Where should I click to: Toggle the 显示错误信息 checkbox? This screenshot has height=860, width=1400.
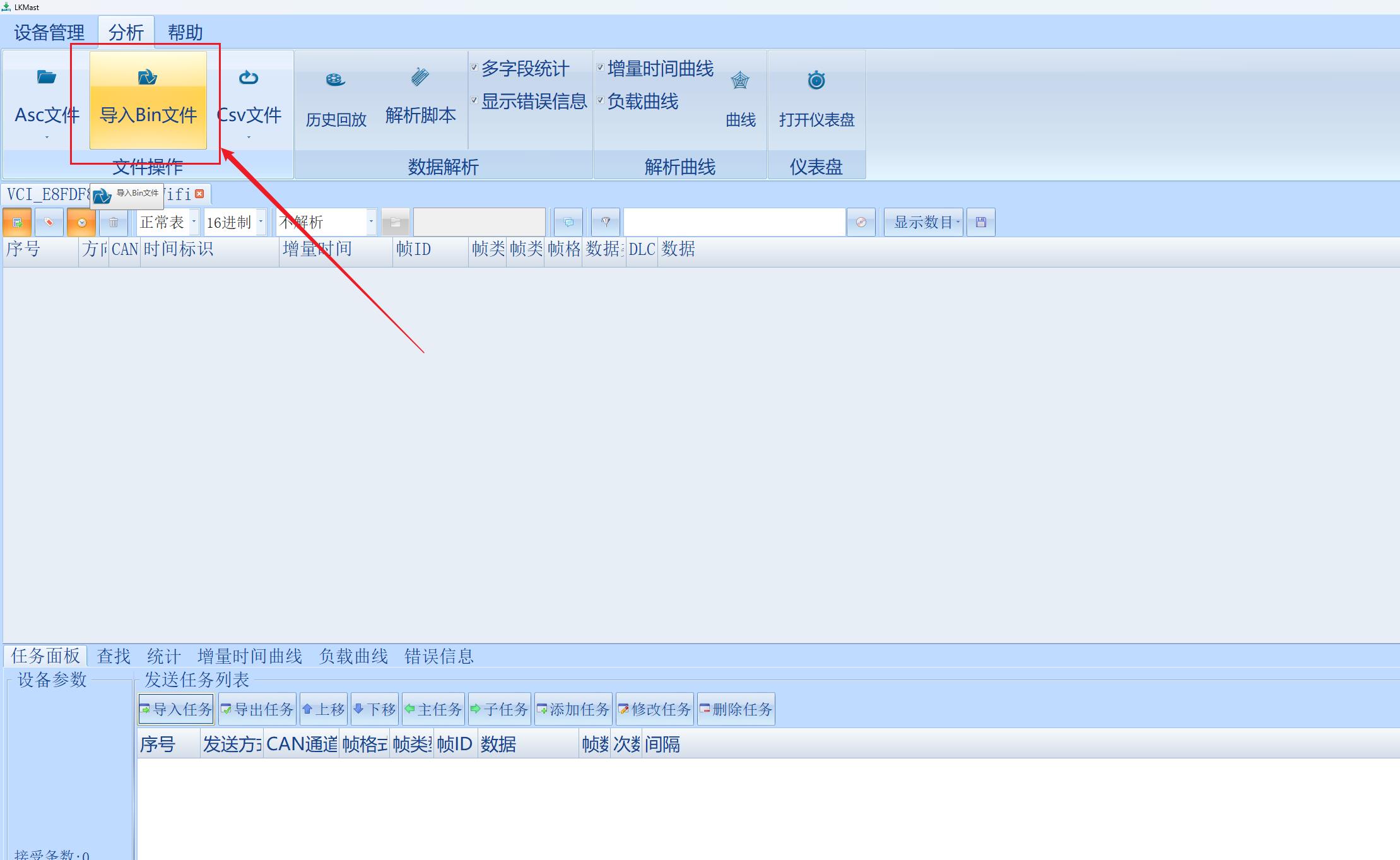point(474,100)
